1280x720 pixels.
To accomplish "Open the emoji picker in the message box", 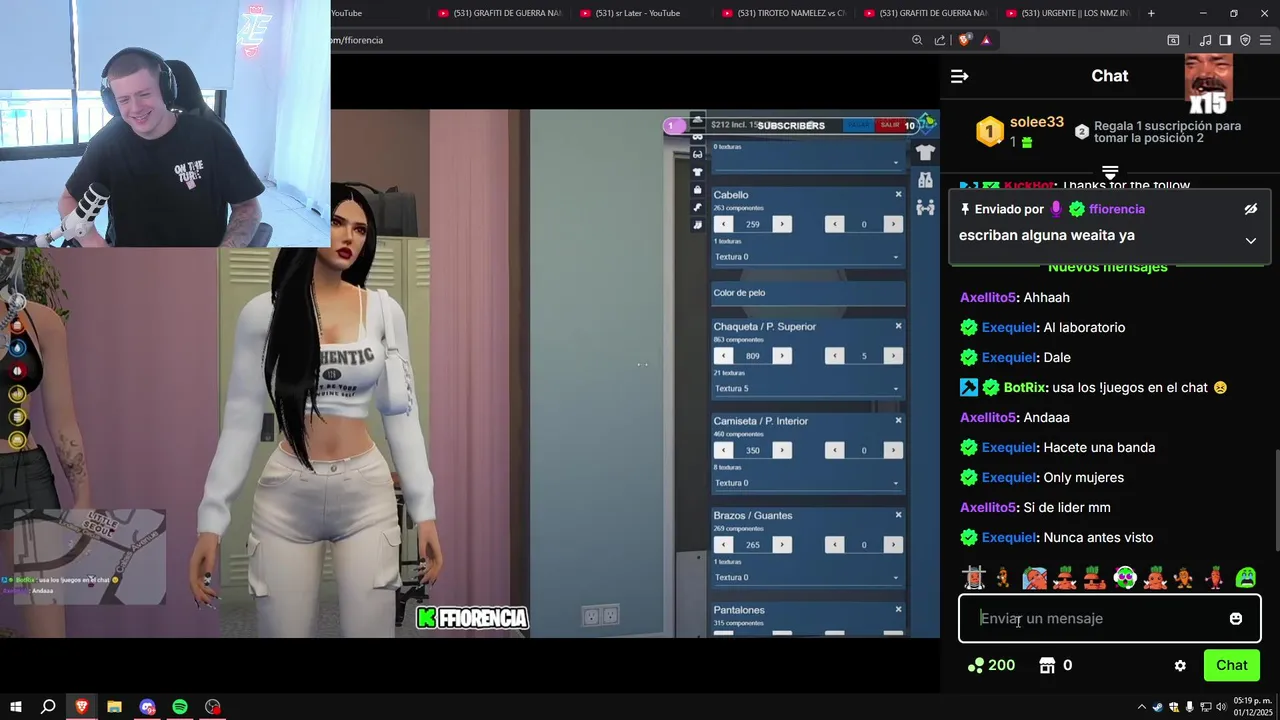I will pos(1236,618).
